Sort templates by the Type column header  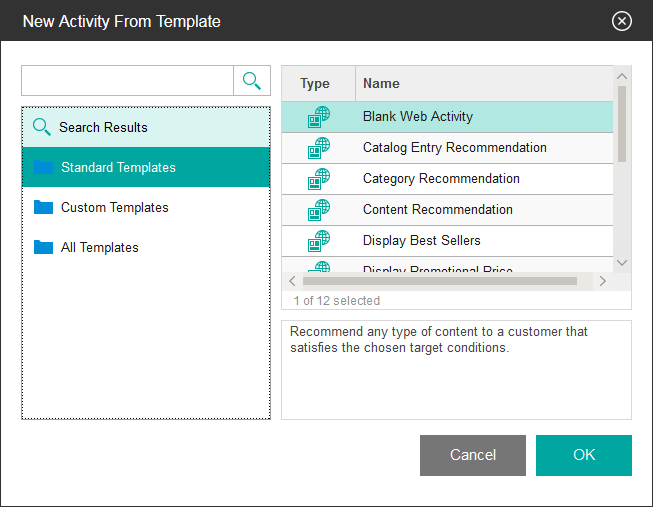[315, 84]
